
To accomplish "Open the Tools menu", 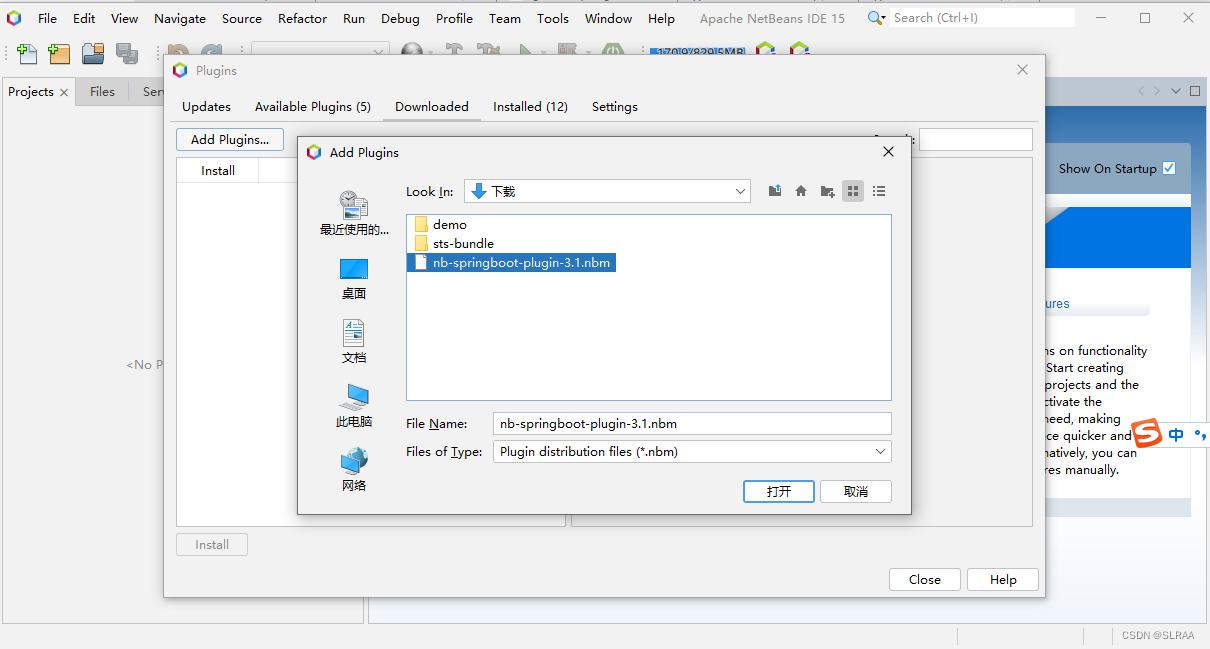I will (x=553, y=18).
